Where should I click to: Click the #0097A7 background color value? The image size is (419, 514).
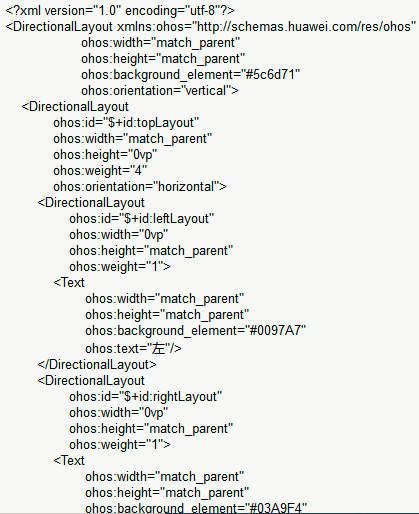(x=276, y=331)
